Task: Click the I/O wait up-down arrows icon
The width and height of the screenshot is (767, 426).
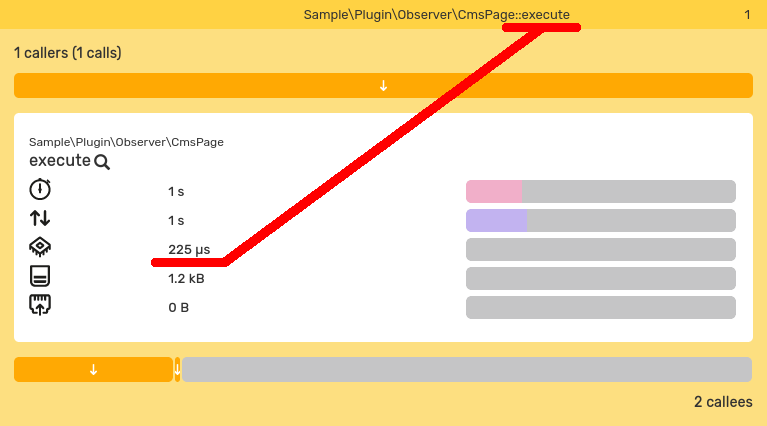Action: (40, 218)
